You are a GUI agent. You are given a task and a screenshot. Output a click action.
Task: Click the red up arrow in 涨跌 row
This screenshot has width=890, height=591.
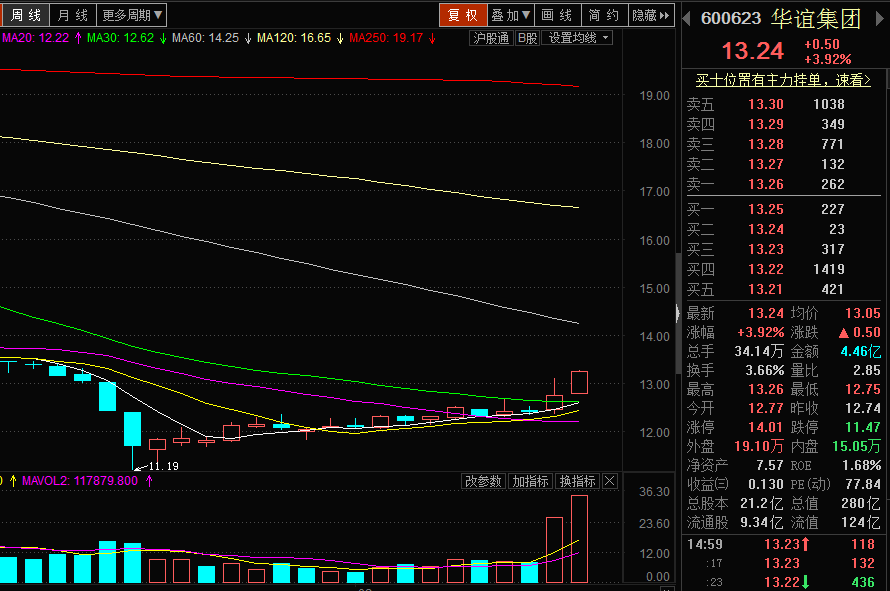(x=844, y=332)
